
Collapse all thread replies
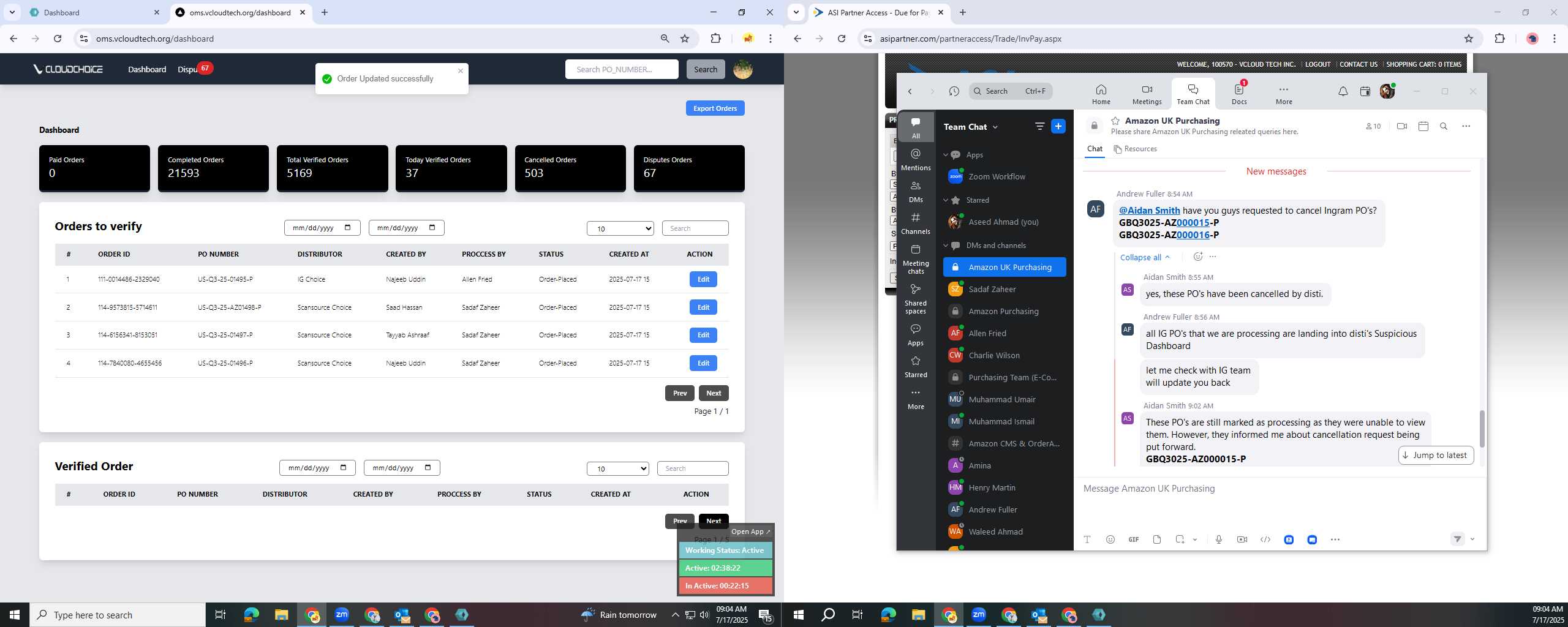(x=1144, y=257)
